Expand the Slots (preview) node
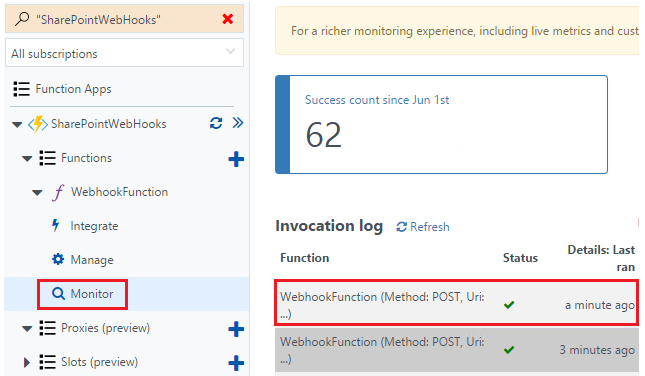Viewport: 645px width, 376px height. click(x=27, y=362)
